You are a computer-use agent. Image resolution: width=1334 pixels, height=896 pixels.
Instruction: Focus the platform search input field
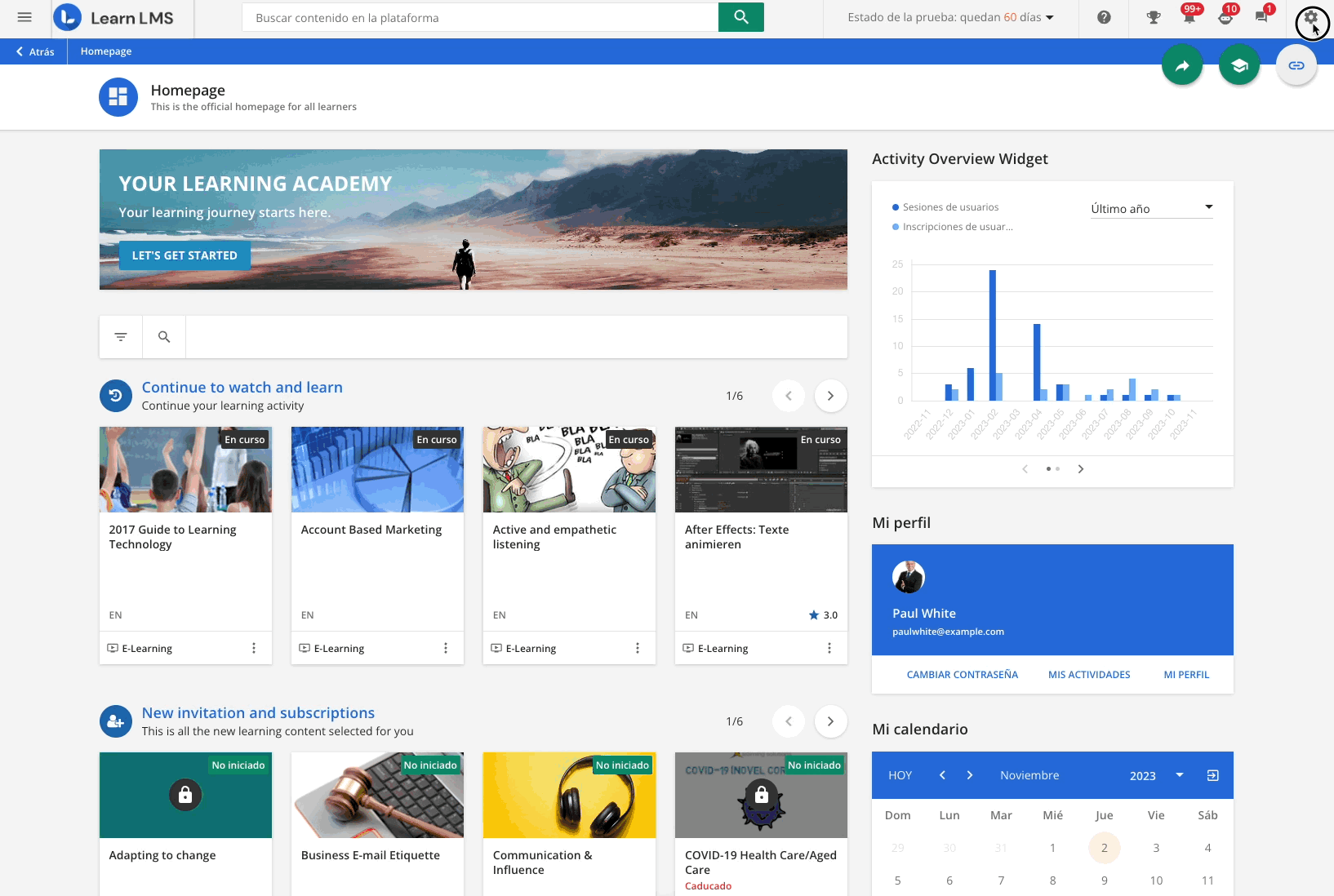480,17
